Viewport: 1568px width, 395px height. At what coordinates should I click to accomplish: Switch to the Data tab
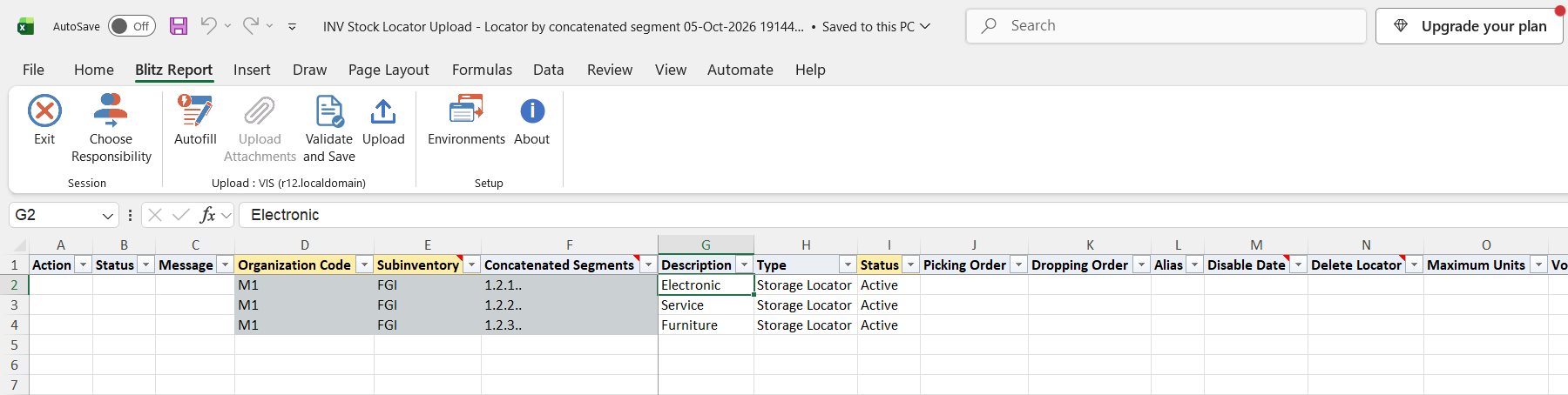click(x=549, y=70)
